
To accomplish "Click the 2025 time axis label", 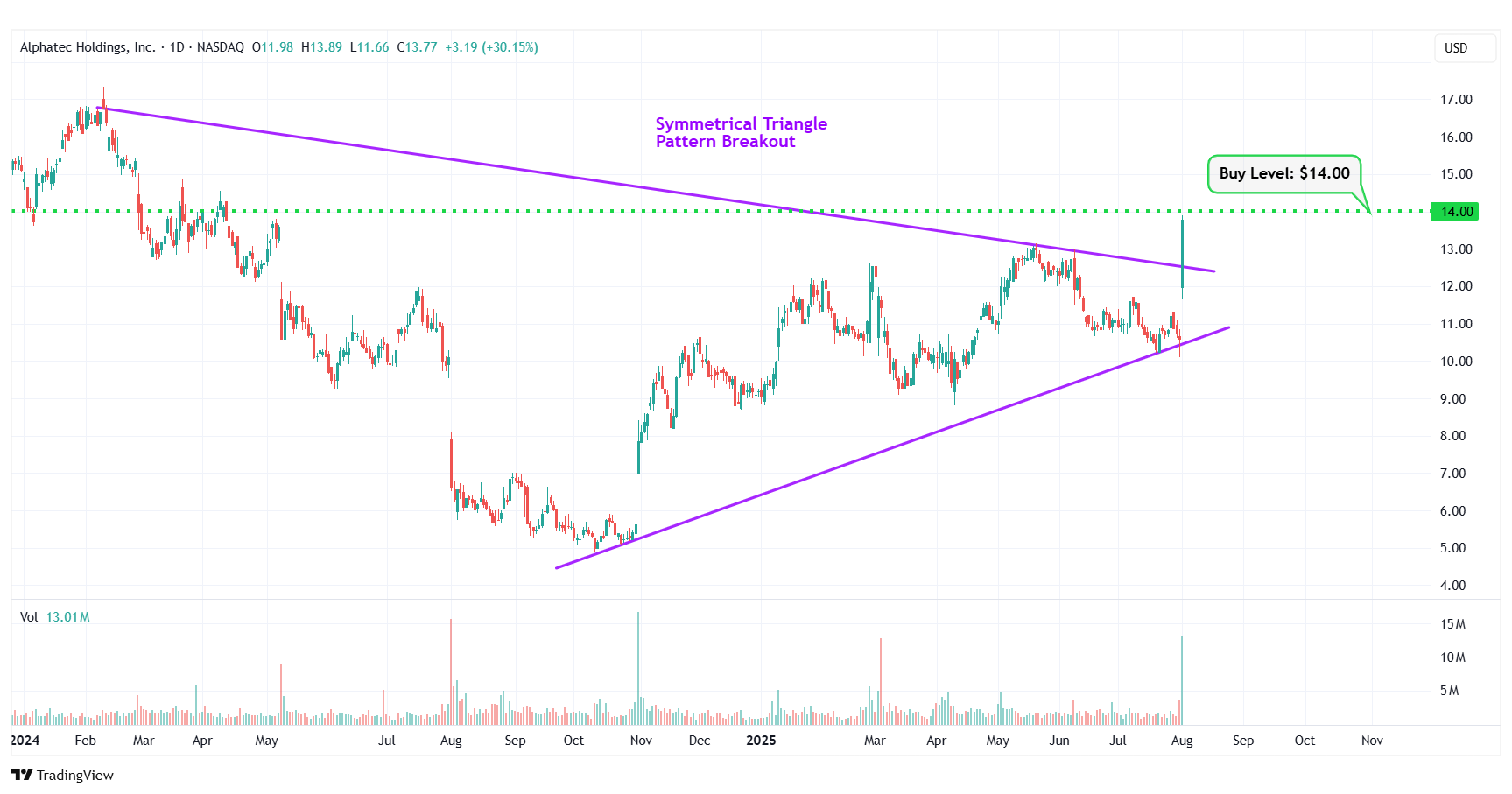I will [x=761, y=741].
